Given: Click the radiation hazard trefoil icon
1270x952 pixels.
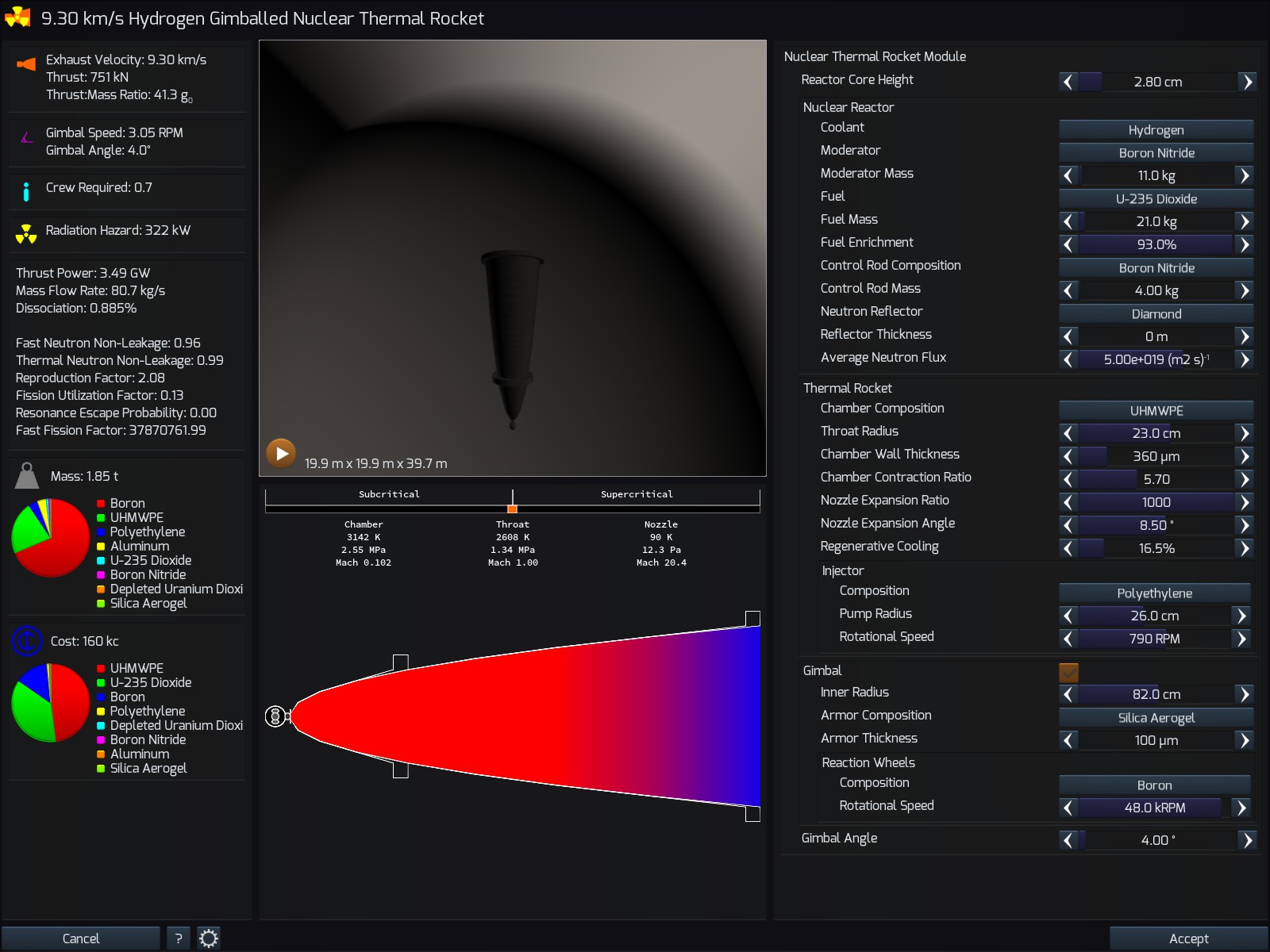Looking at the screenshot, I should click(x=26, y=233).
